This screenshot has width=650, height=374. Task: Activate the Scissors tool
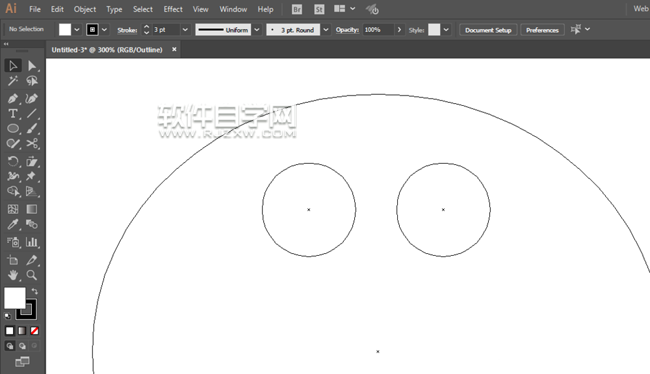coord(32,143)
